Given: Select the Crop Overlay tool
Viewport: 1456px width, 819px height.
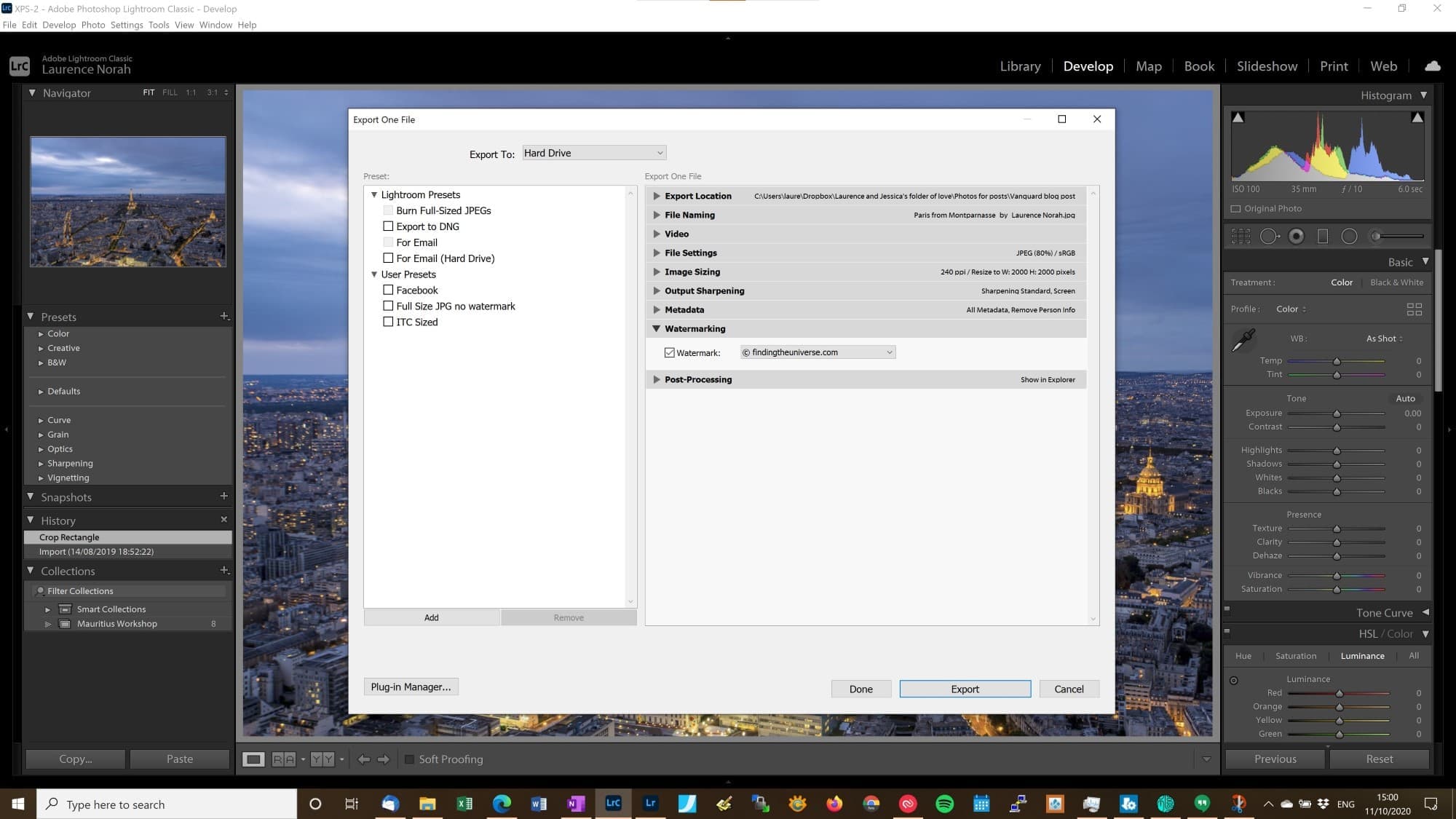Looking at the screenshot, I should 1240,235.
